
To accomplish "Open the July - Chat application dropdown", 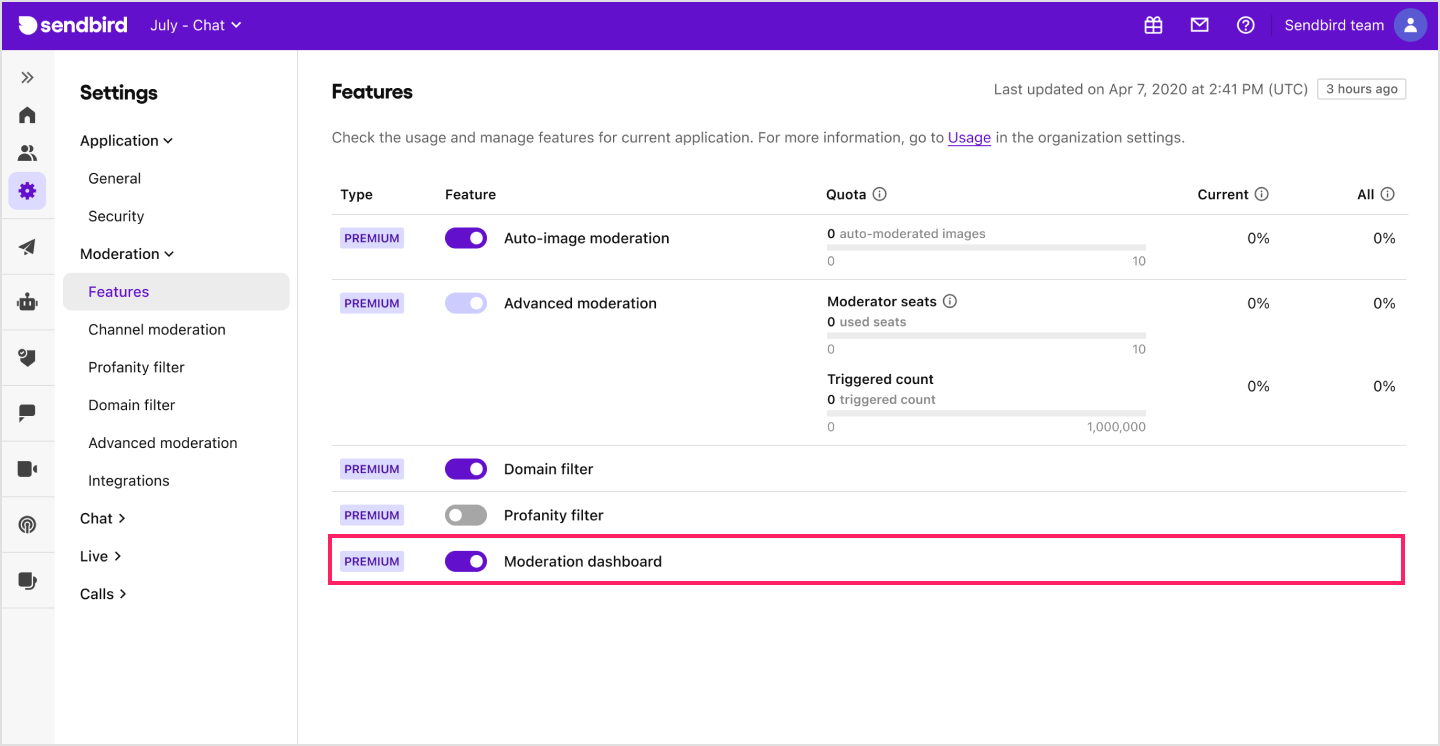I will coord(196,25).
